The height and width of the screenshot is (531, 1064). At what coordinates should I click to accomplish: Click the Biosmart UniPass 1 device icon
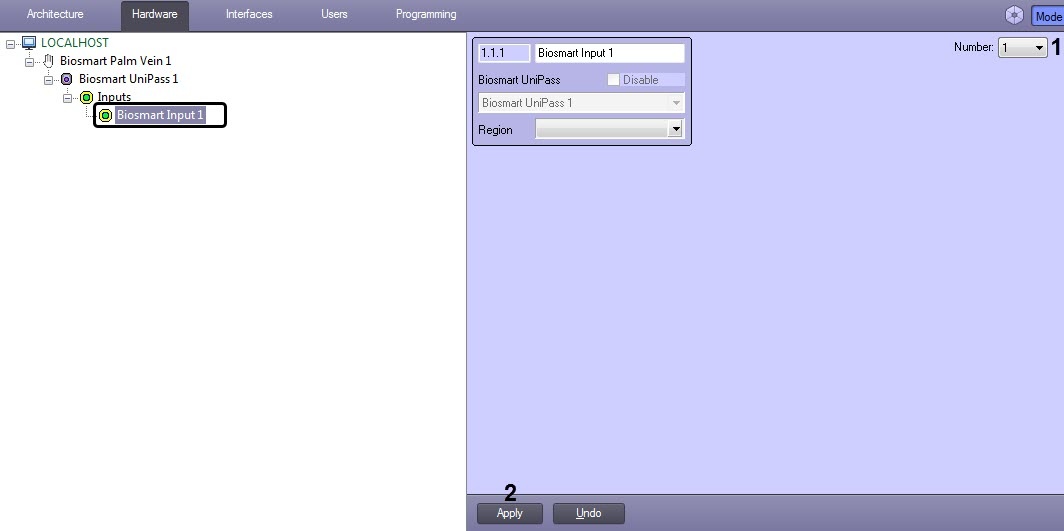tap(66, 79)
